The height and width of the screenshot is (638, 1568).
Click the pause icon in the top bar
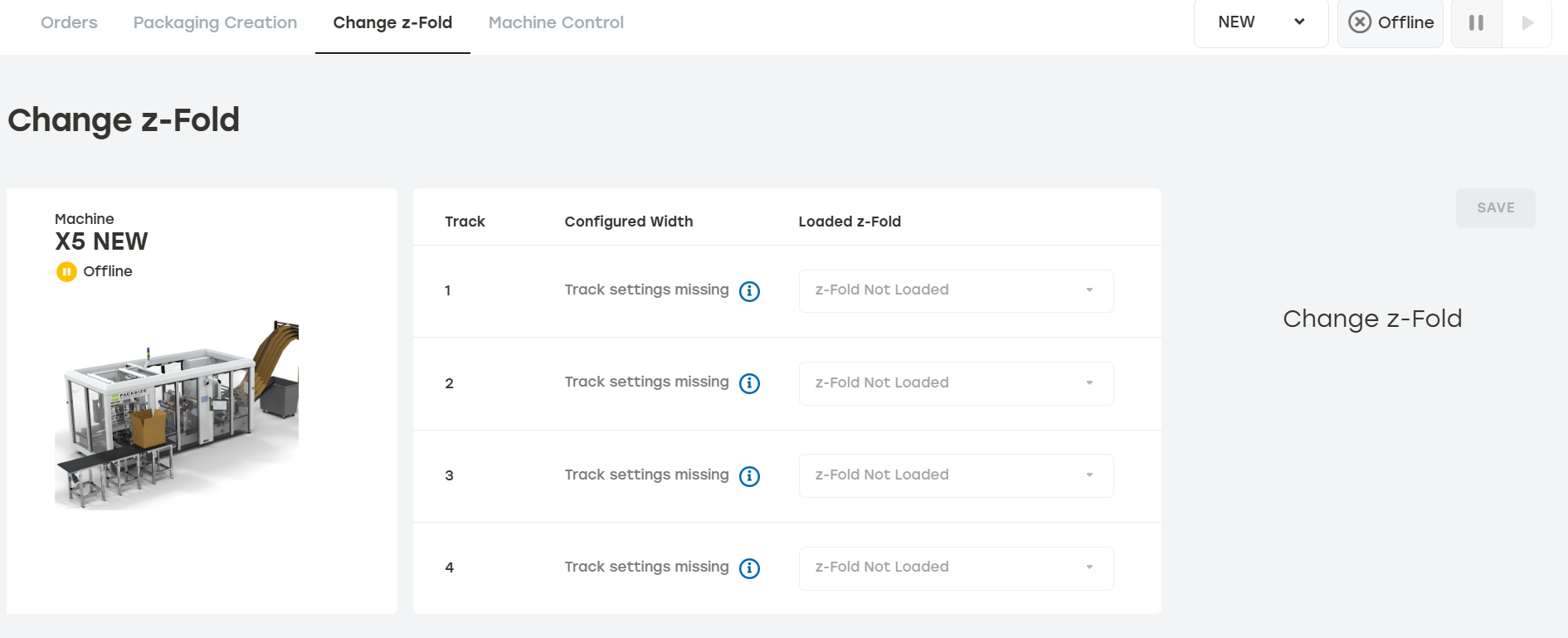(x=1476, y=22)
